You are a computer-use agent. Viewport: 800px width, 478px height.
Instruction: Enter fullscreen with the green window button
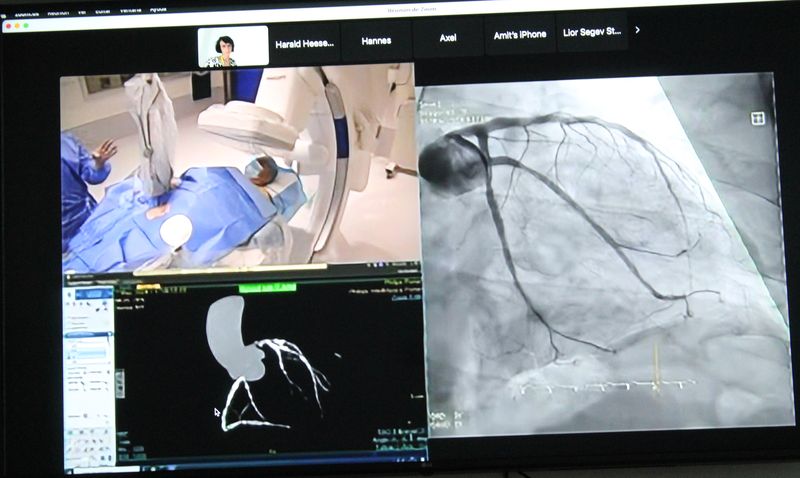point(26,26)
